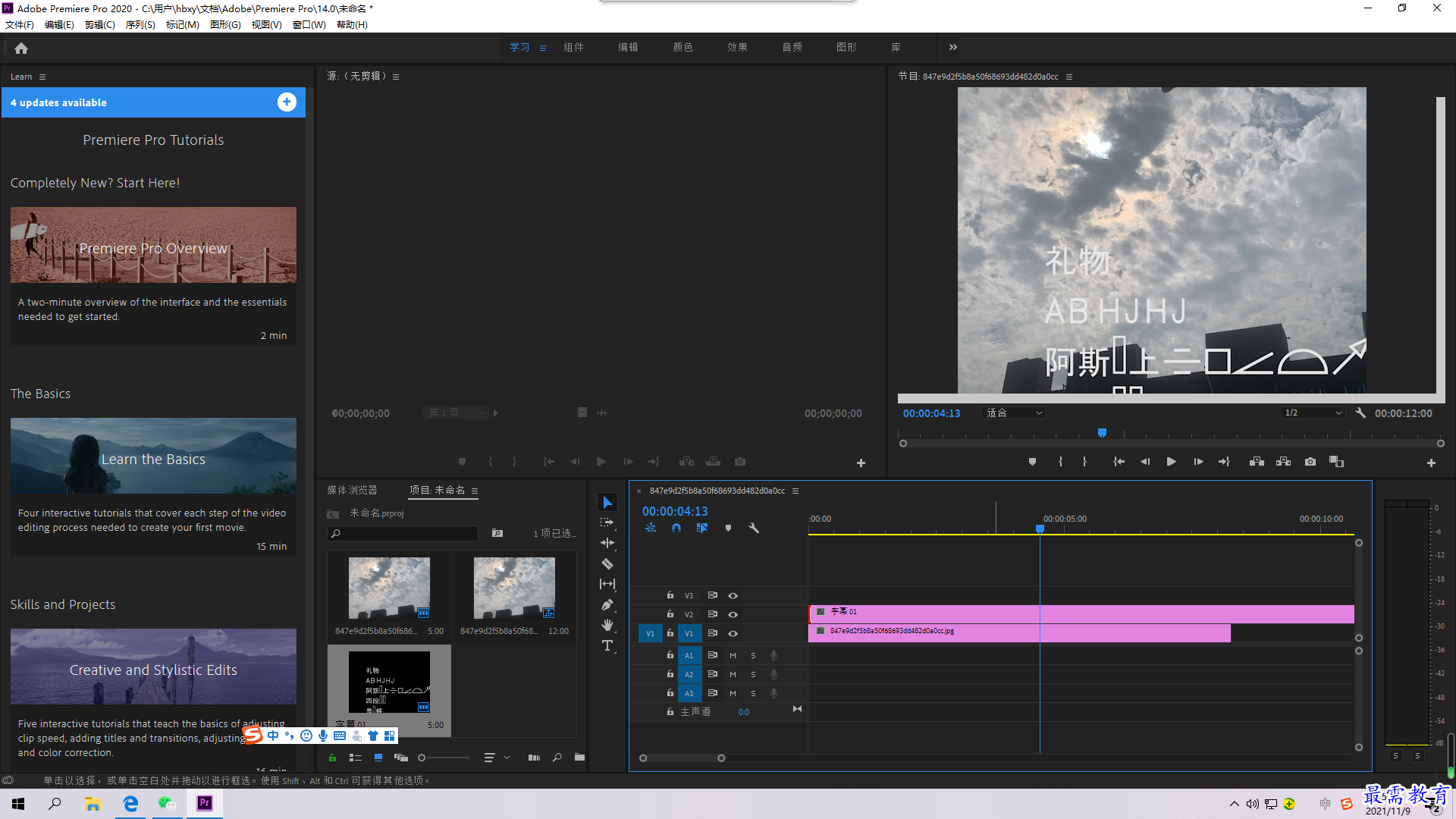Toggle insert sequences as nests option
Screen dimensions: 1456x819
click(651, 528)
